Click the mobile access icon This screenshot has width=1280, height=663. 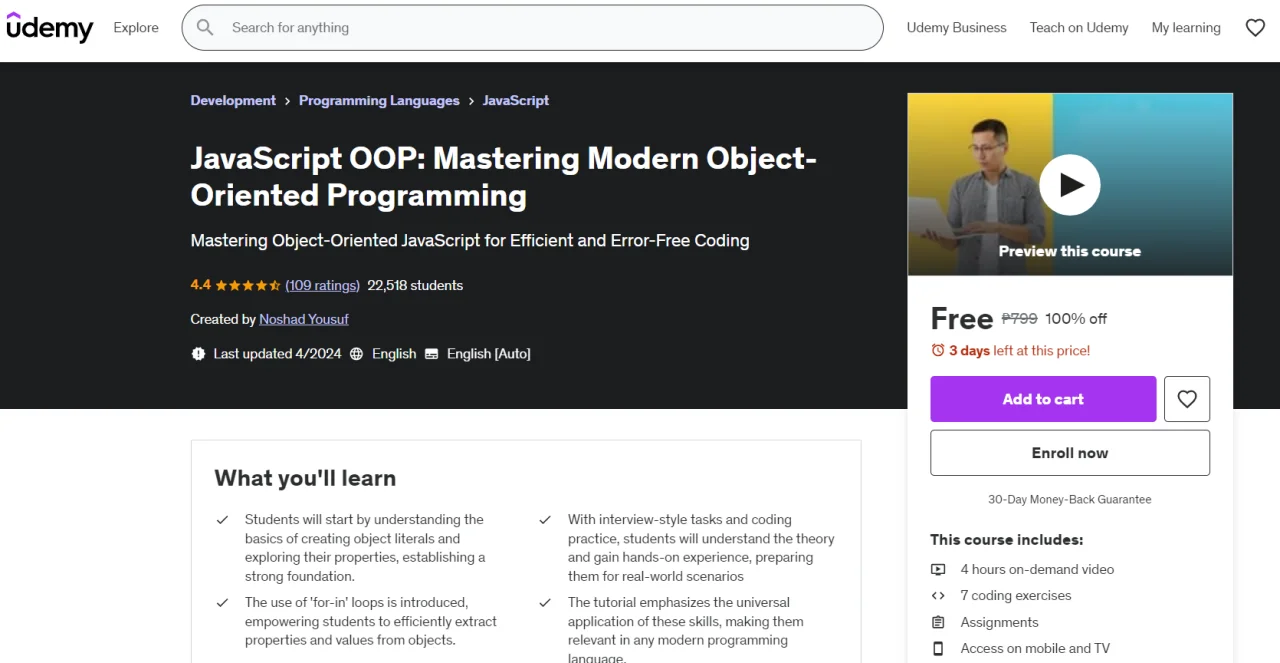tap(938, 648)
